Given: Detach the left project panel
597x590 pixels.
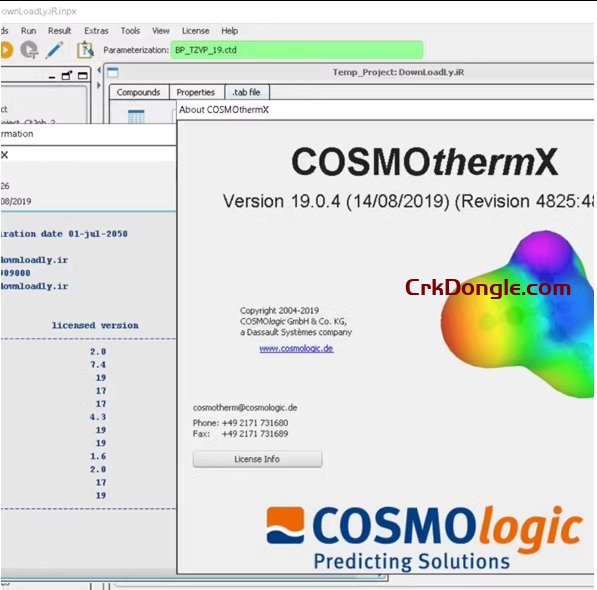Looking at the screenshot, I should [67, 75].
